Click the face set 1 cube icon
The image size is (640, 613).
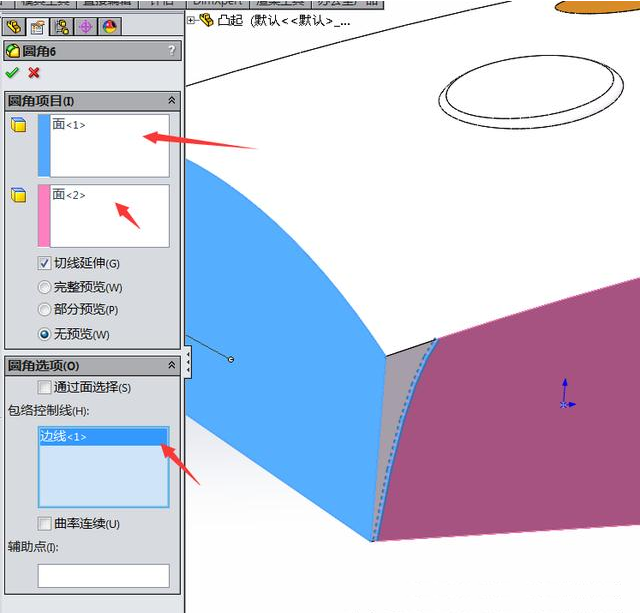click(x=18, y=125)
